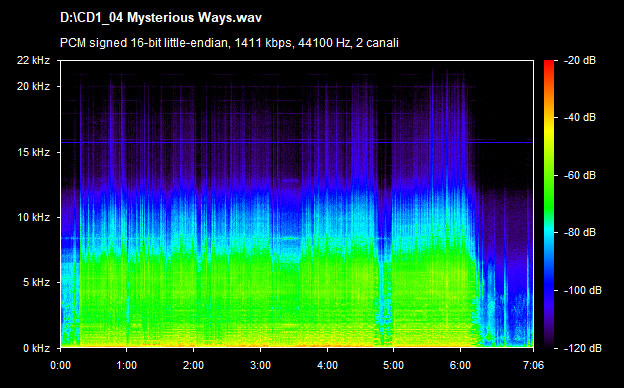Image resolution: width=624 pixels, height=388 pixels.
Task: Click the 6:00 time marker
Action: (460, 365)
